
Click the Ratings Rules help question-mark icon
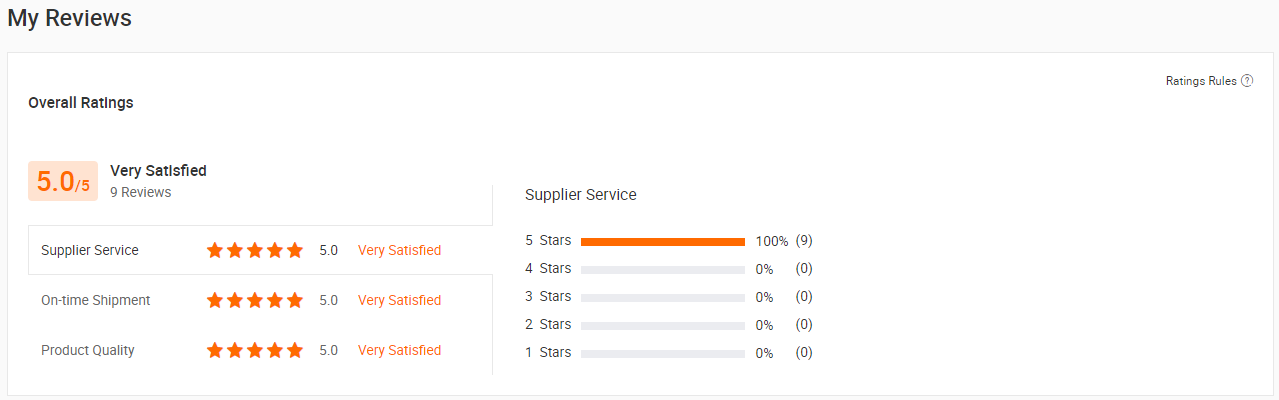click(x=1247, y=81)
